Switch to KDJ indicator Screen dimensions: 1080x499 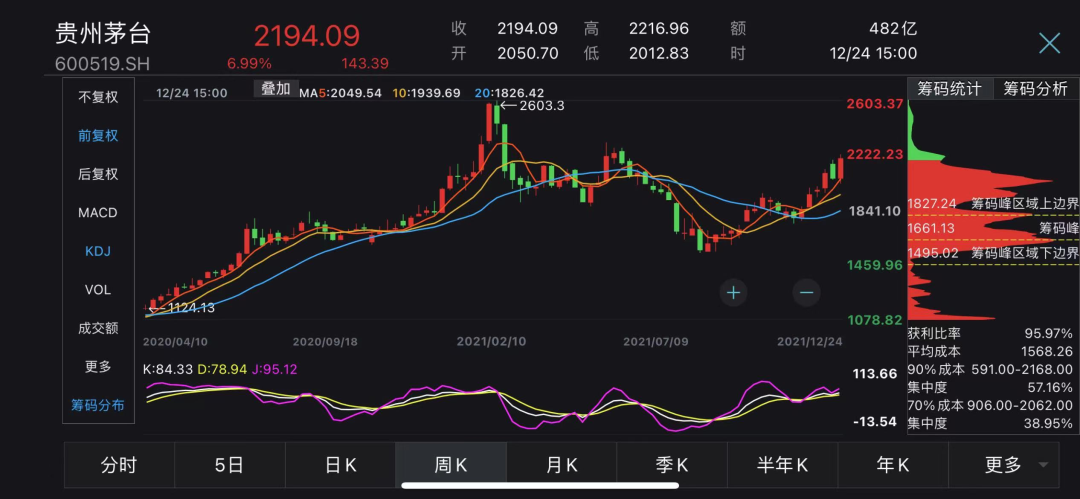(98, 251)
